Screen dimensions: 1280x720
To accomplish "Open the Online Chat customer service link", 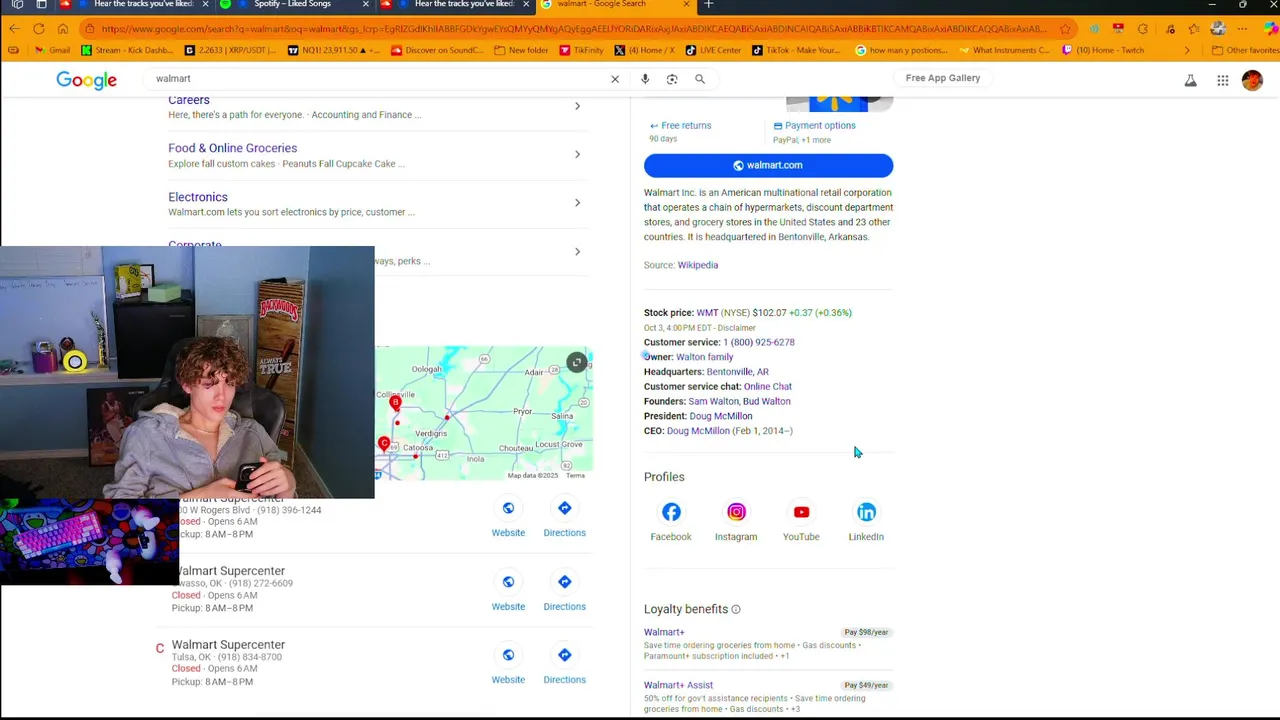I will click(768, 387).
